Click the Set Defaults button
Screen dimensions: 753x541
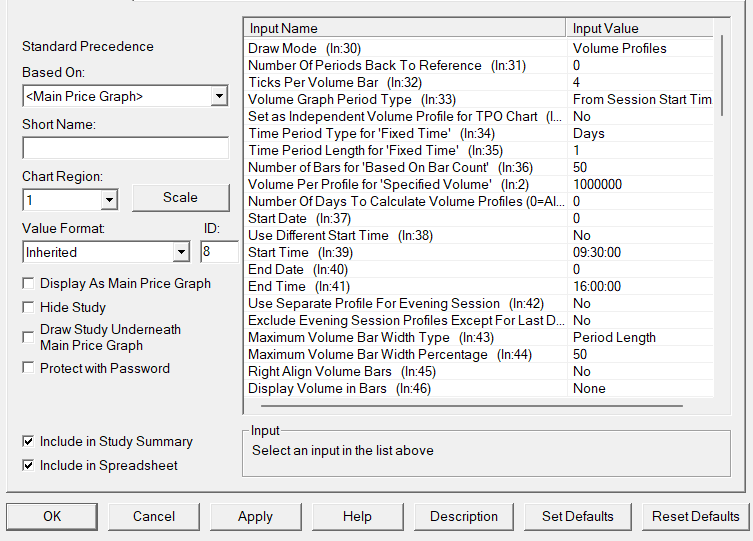click(578, 516)
